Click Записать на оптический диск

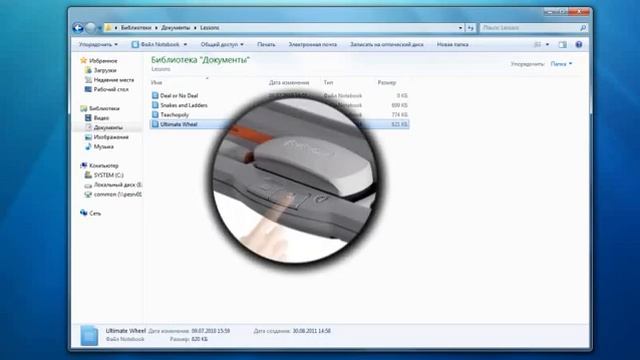click(387, 44)
